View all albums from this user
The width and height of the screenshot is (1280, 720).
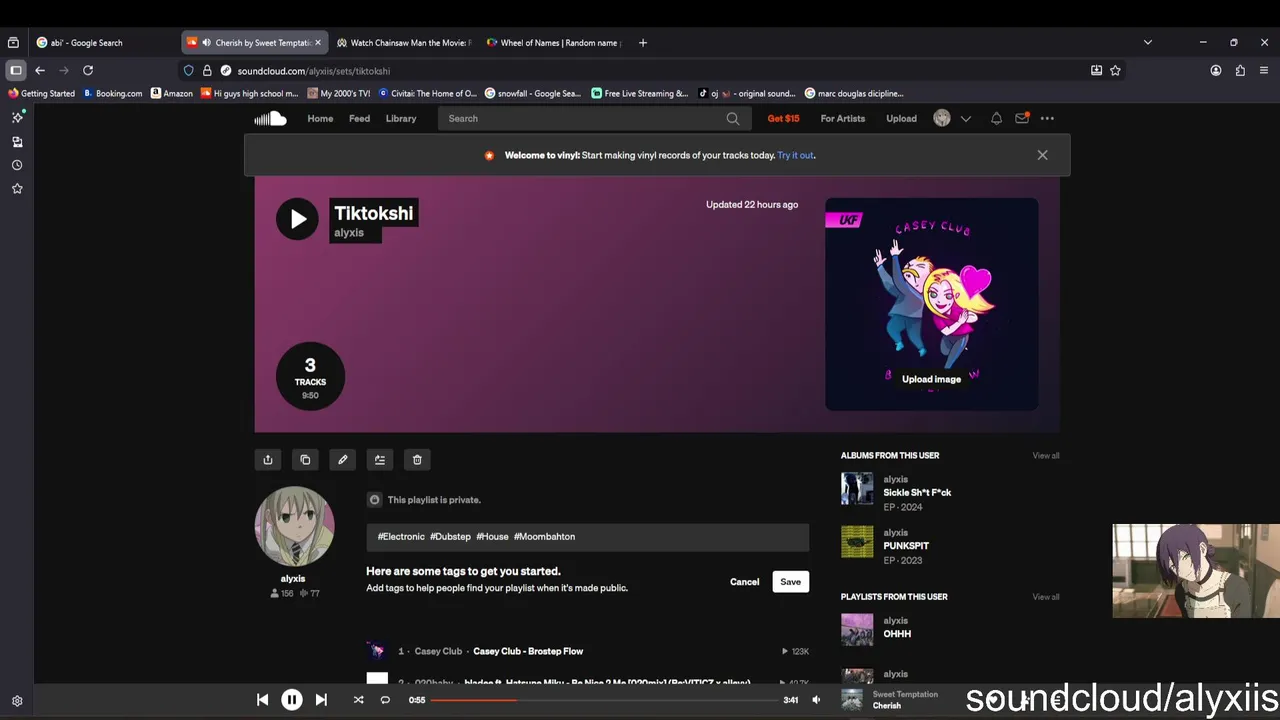click(x=1045, y=456)
